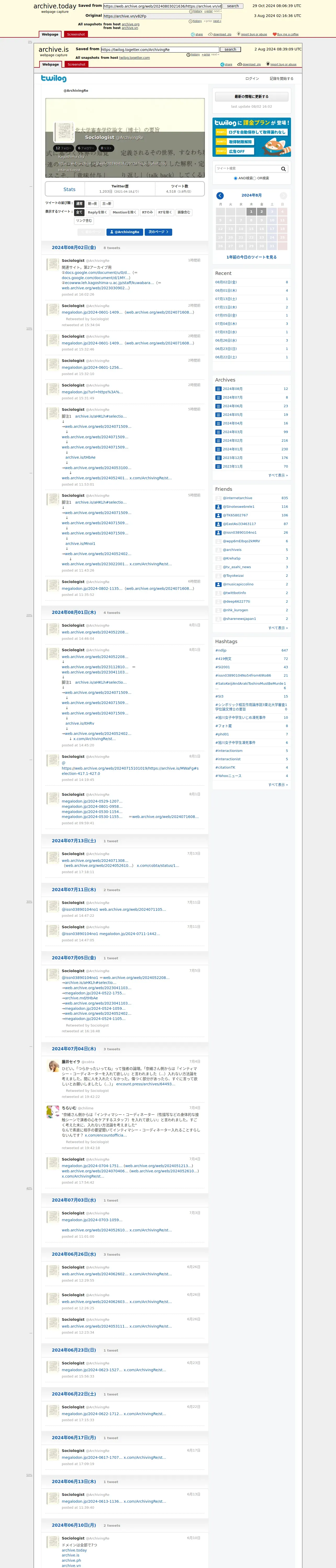Image resolution: width=336 pixels, height=1568 pixels.
Task: Click the Buy me a coffee heart icon
Action: [275, 34]
